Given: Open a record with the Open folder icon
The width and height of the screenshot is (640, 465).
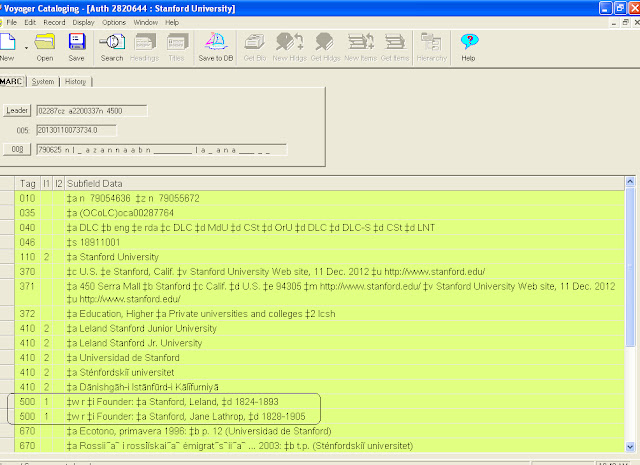Looking at the screenshot, I should coord(44,47).
